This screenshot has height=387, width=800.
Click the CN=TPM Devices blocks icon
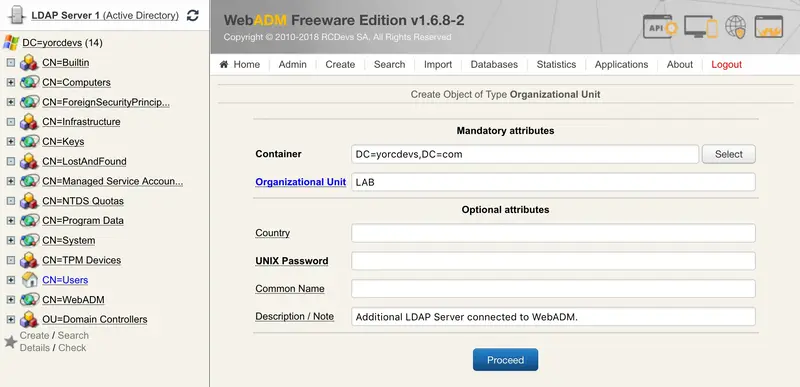[x=29, y=260]
